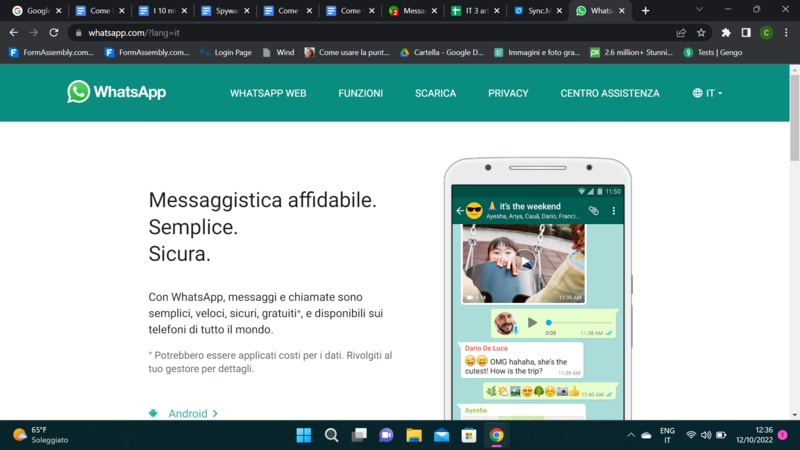
Task: Open Microsoft Store from the taskbar
Action: pos(469,435)
